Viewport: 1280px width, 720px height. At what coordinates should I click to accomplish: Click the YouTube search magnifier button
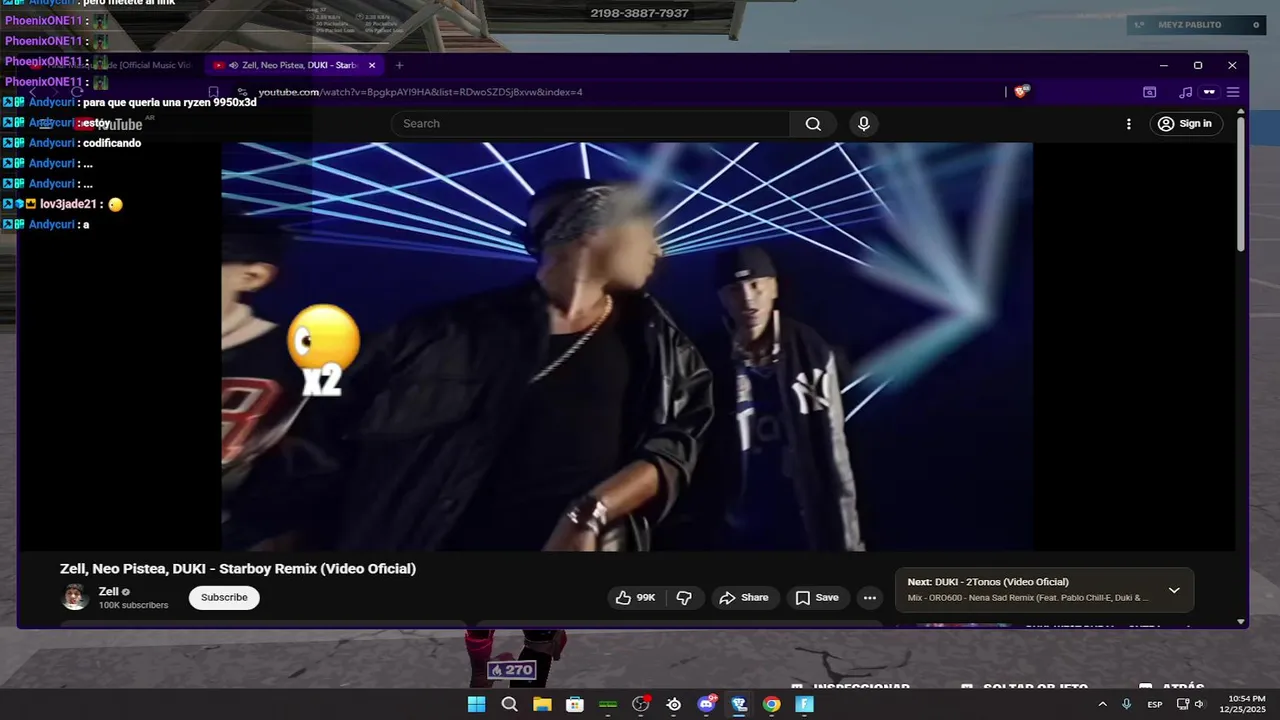(x=813, y=124)
